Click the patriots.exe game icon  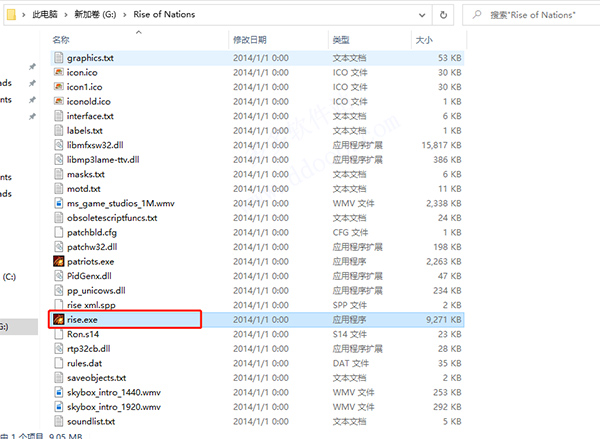(59, 261)
